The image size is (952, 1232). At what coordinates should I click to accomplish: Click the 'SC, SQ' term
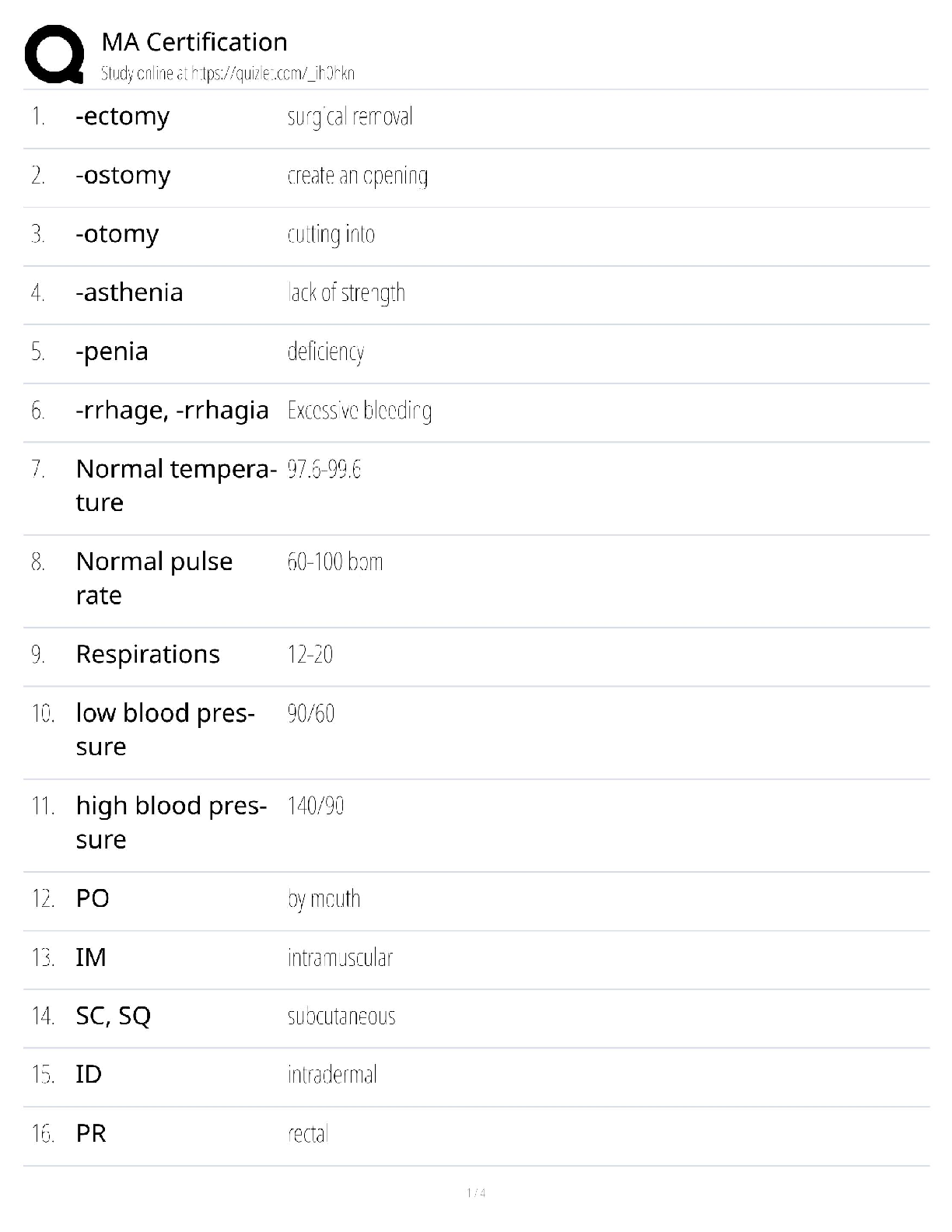113,1017
